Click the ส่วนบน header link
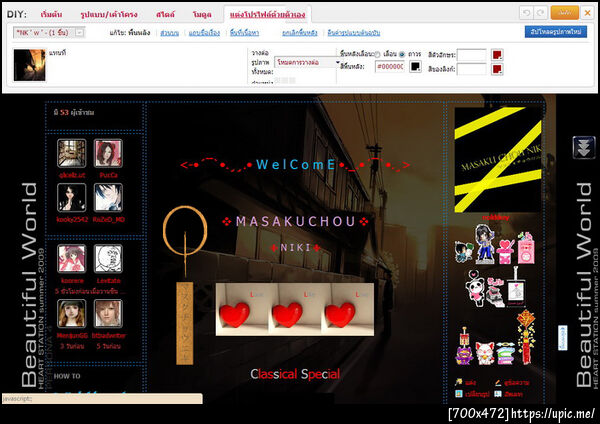 coord(170,33)
